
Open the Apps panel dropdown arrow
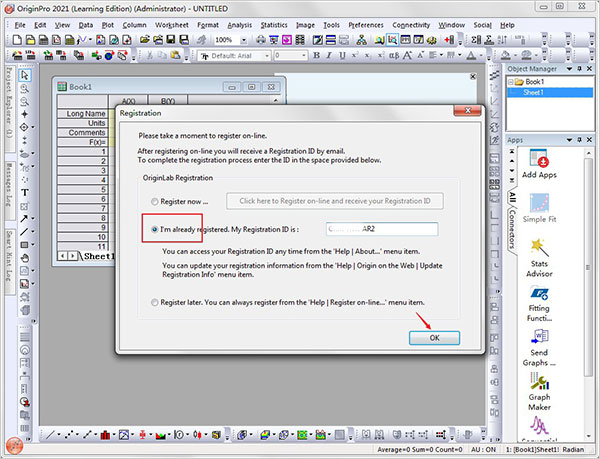(x=569, y=140)
